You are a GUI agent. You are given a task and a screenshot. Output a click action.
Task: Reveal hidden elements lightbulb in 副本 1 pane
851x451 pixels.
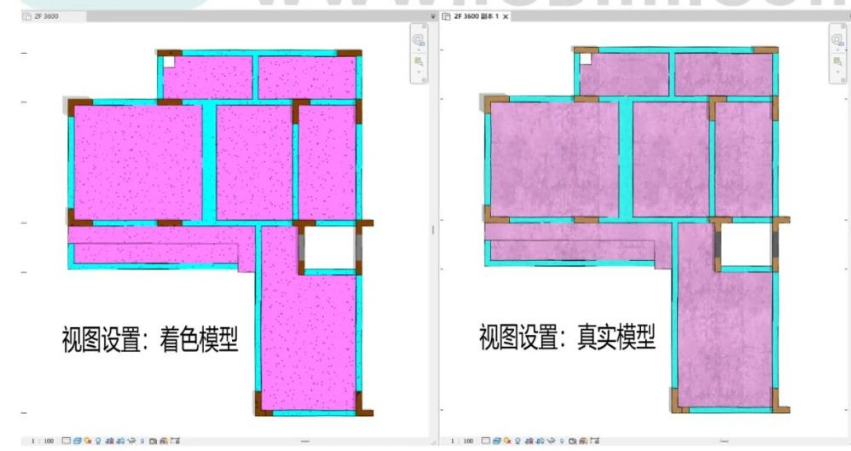[562, 441]
